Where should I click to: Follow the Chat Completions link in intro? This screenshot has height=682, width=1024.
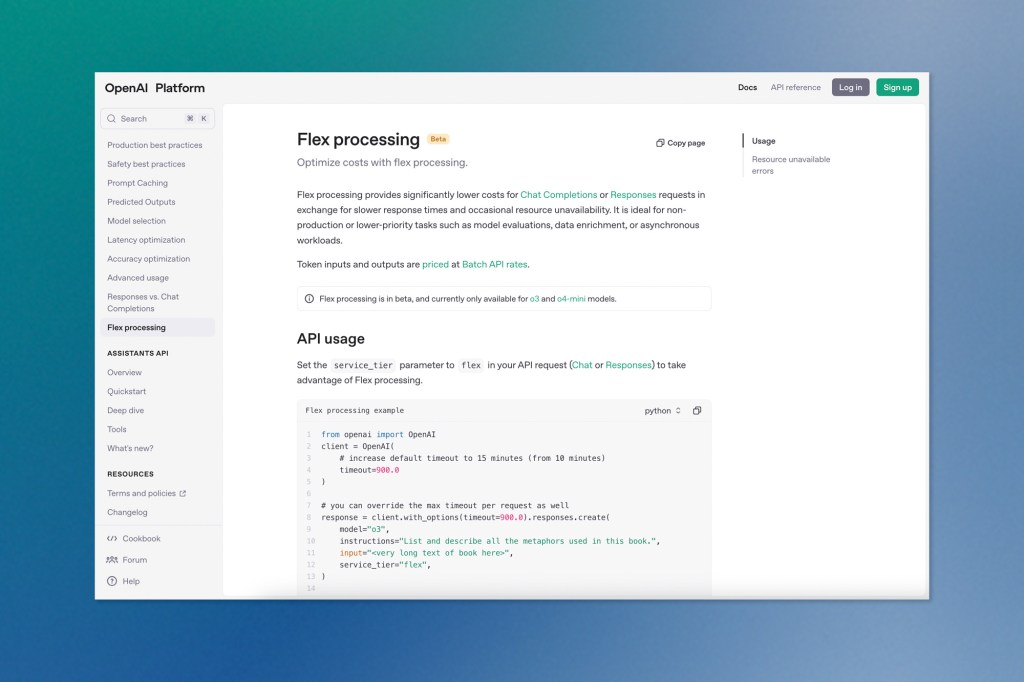(558, 195)
